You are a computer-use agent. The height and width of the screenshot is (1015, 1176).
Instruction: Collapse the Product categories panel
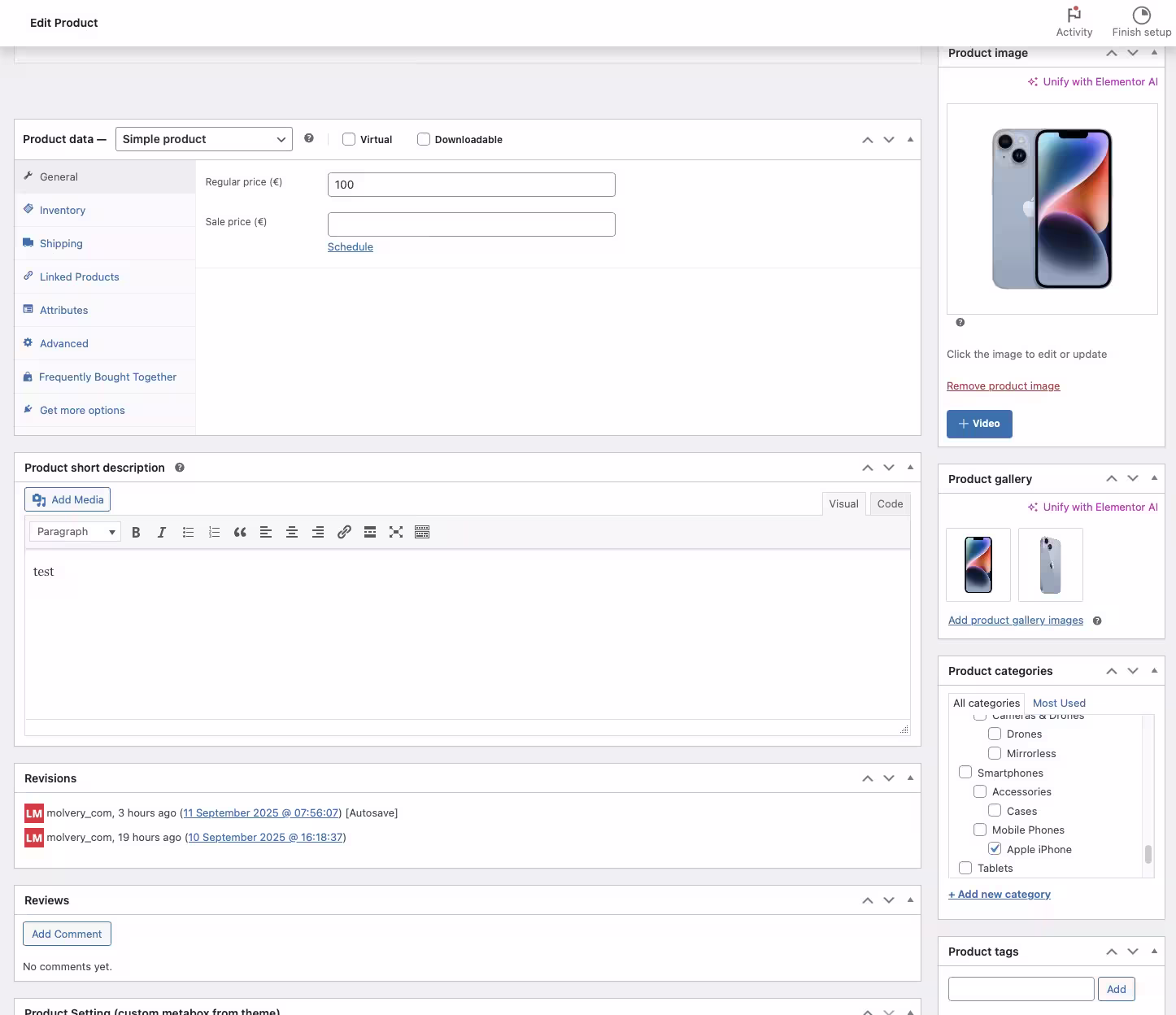click(x=1154, y=671)
